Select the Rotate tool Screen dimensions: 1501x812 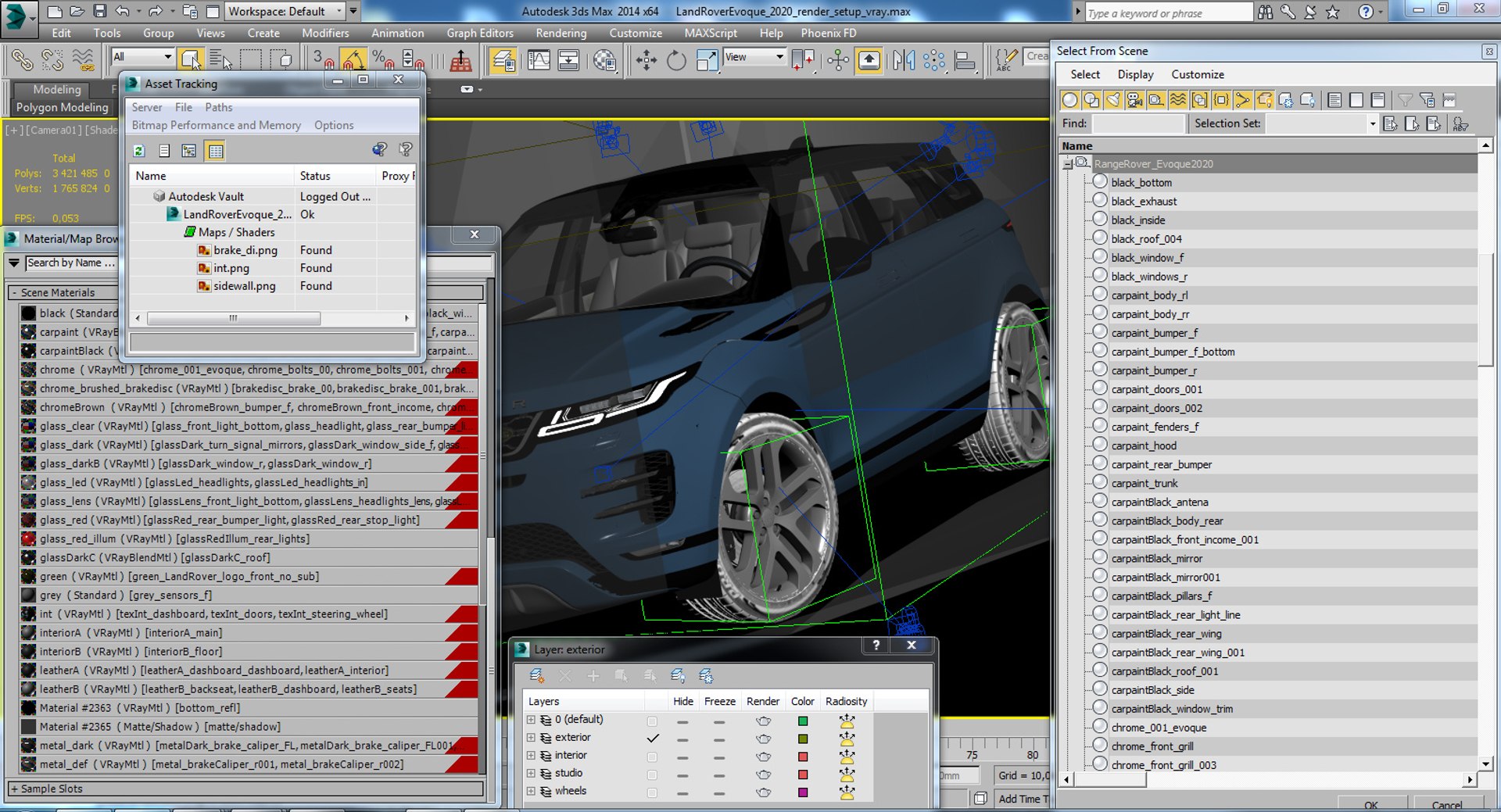(x=676, y=60)
